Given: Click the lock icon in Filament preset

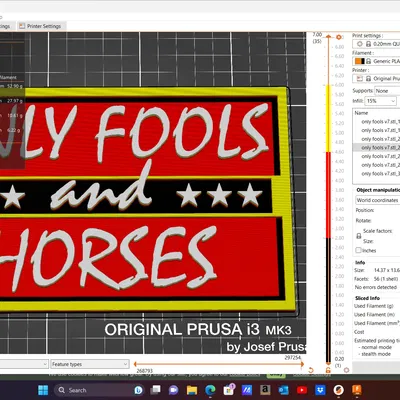Looking at the screenshot, I should coord(368,61).
